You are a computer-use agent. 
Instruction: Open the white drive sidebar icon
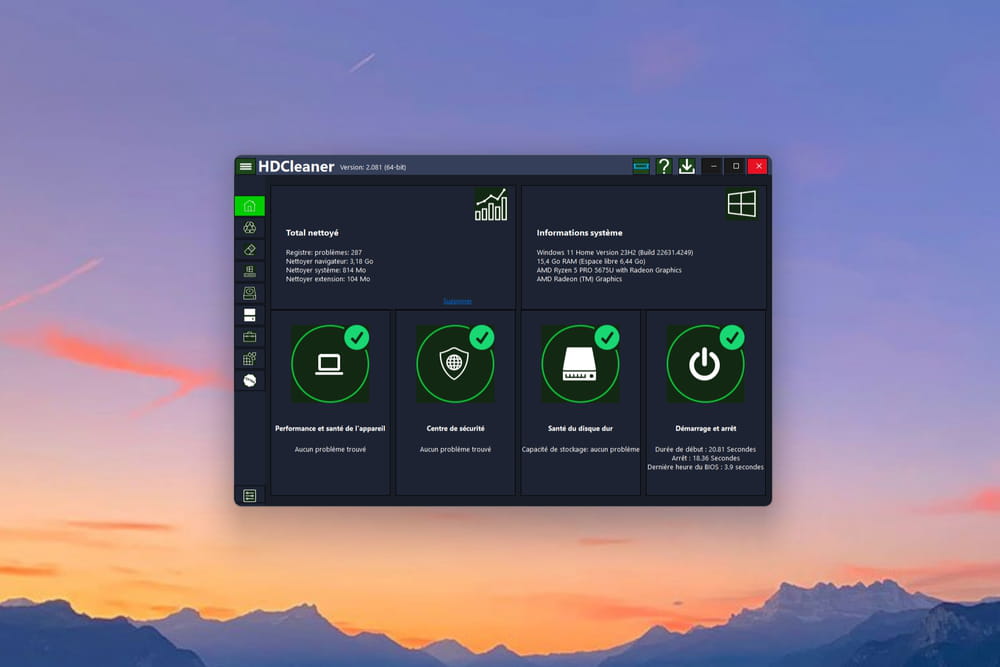tap(249, 315)
